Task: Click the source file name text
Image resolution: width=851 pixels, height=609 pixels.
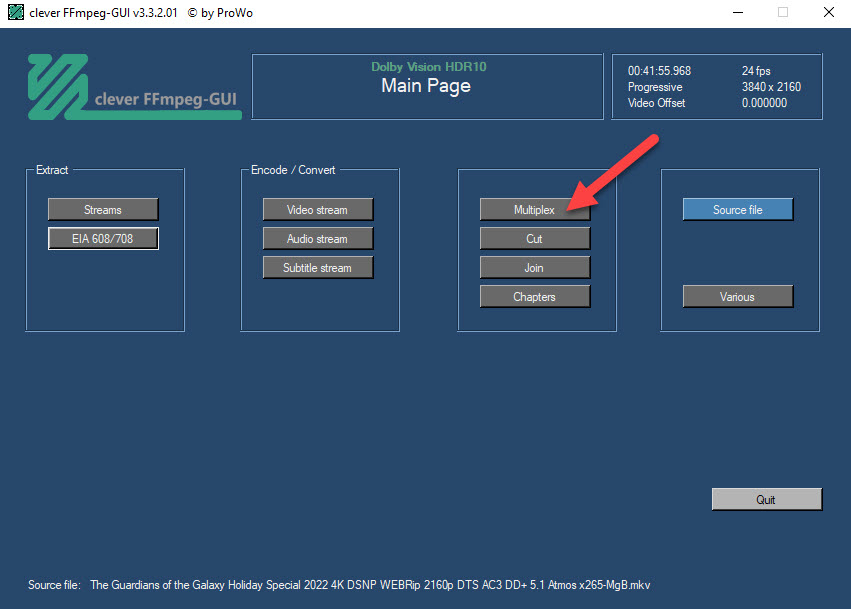Action: (x=370, y=585)
